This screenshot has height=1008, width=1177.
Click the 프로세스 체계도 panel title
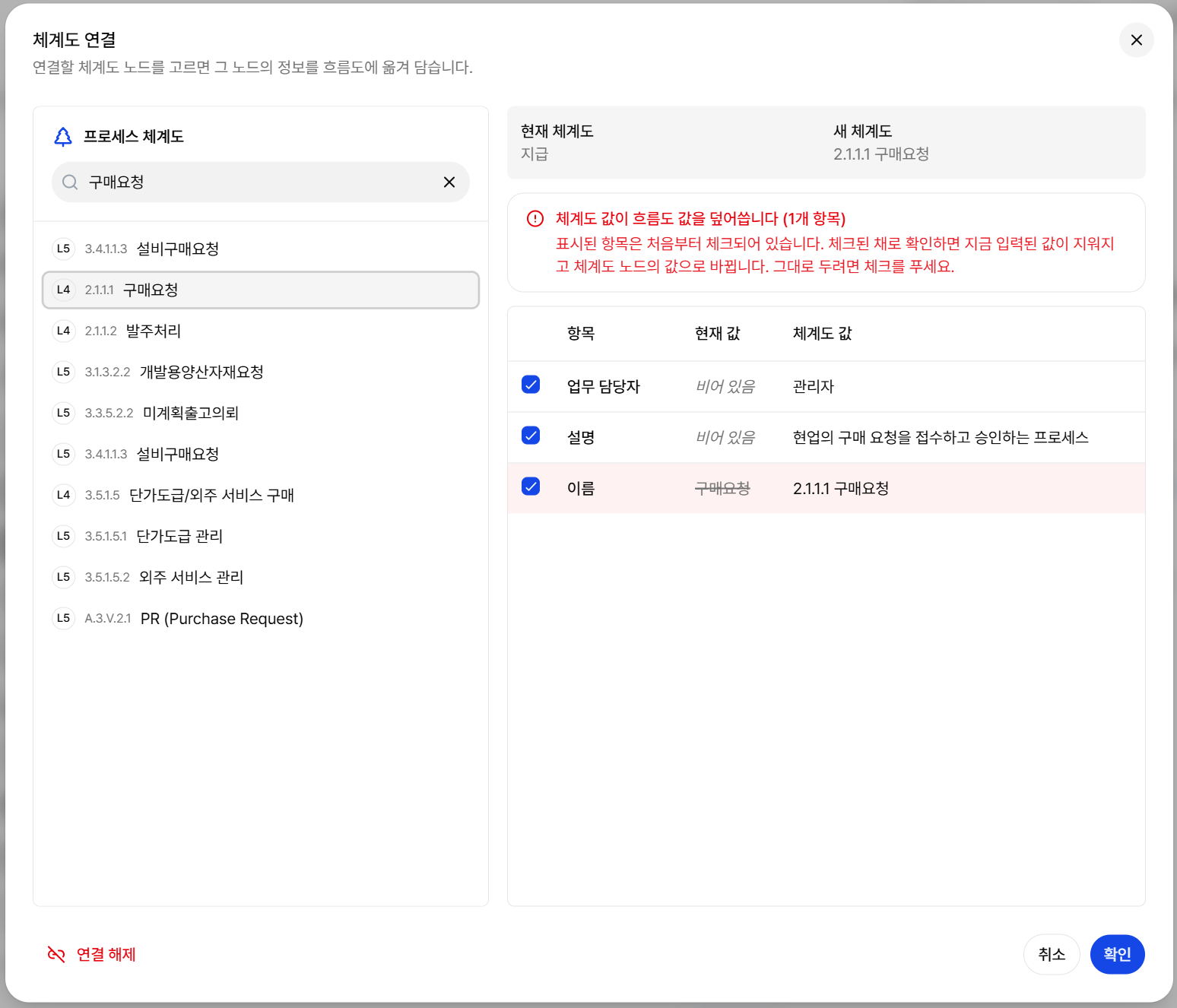[x=134, y=136]
